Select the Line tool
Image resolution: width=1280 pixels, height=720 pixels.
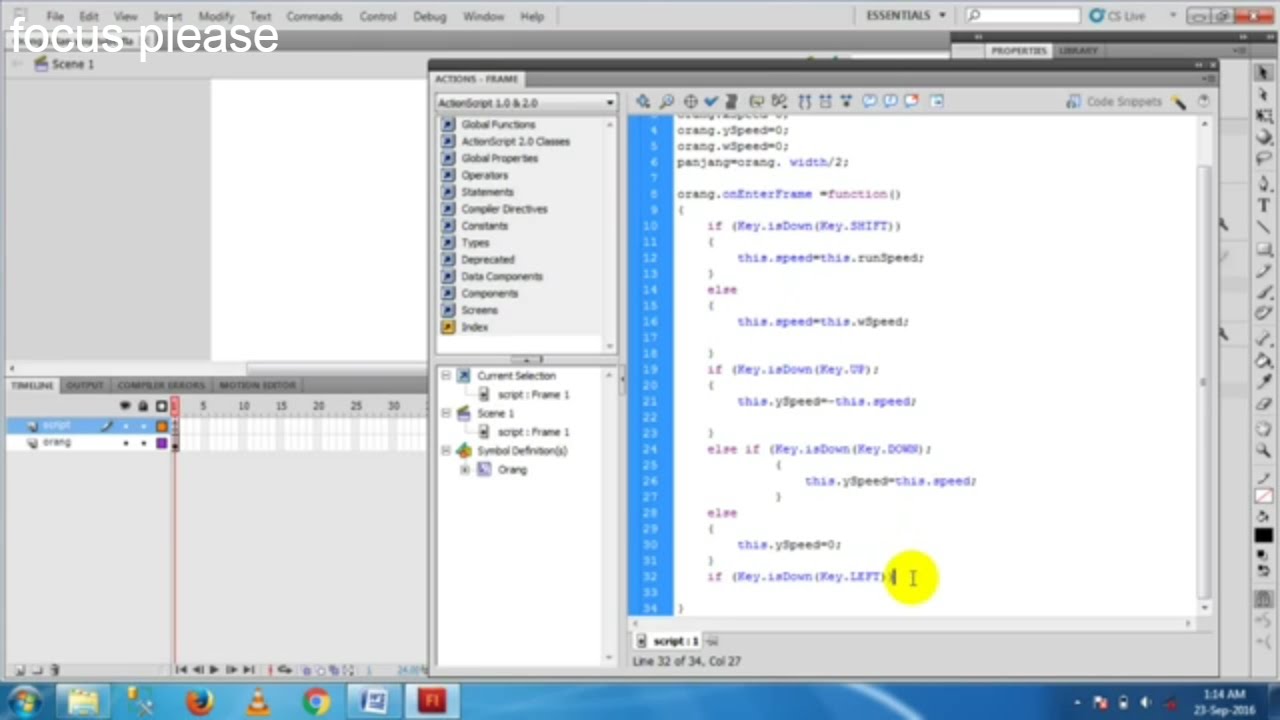pos(1264,227)
